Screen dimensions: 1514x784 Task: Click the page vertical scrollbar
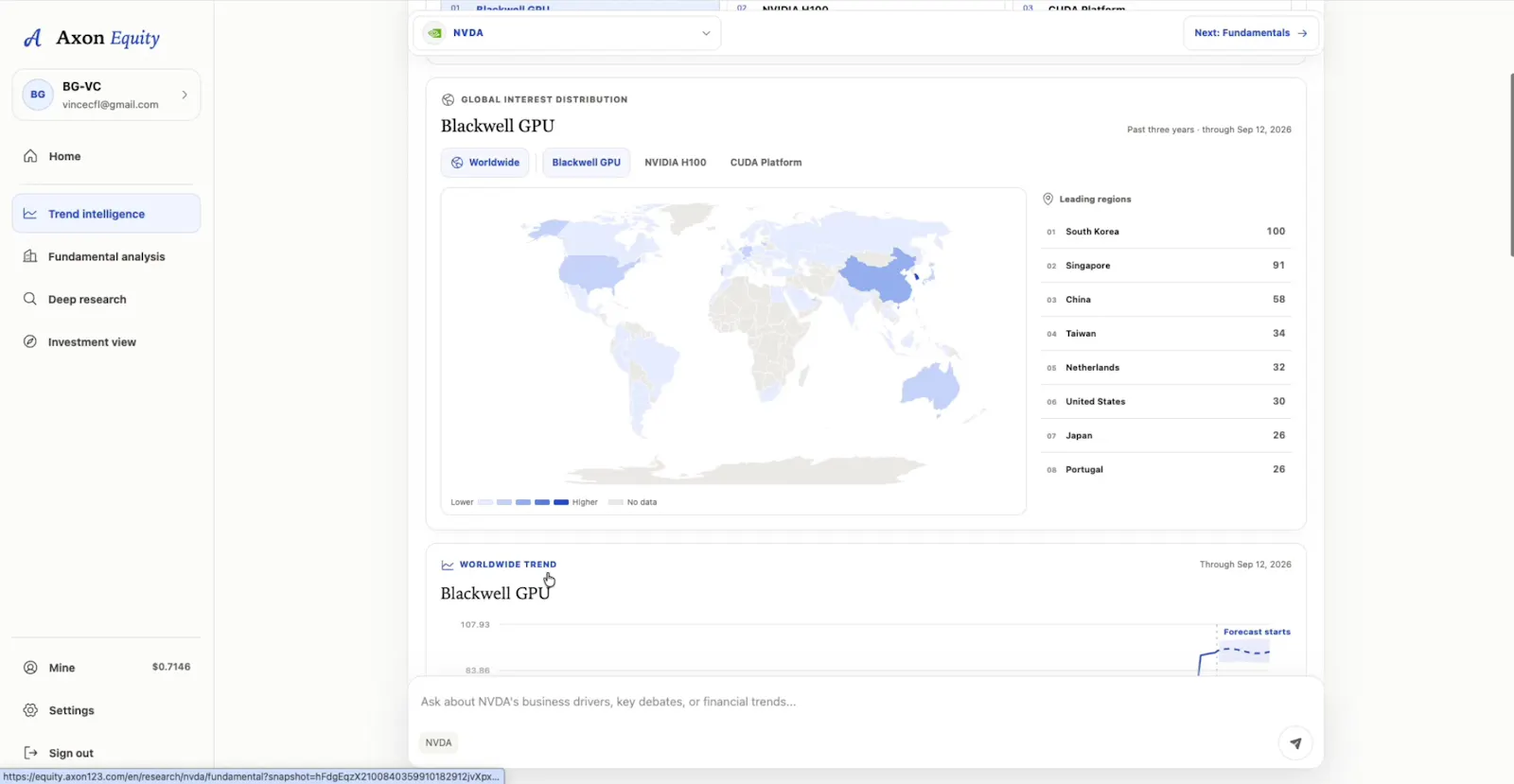(1511, 164)
